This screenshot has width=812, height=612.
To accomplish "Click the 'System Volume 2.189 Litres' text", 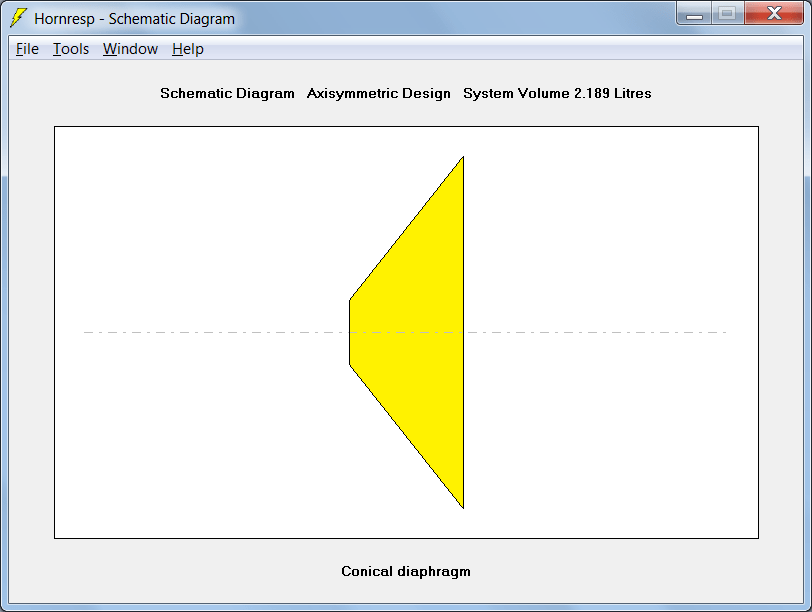I will (557, 93).
